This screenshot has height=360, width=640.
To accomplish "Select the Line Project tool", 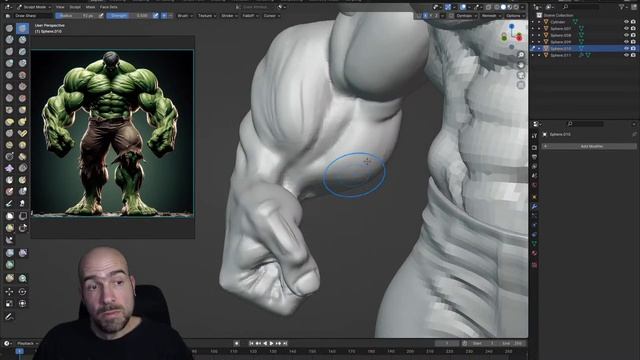I will [9, 240].
